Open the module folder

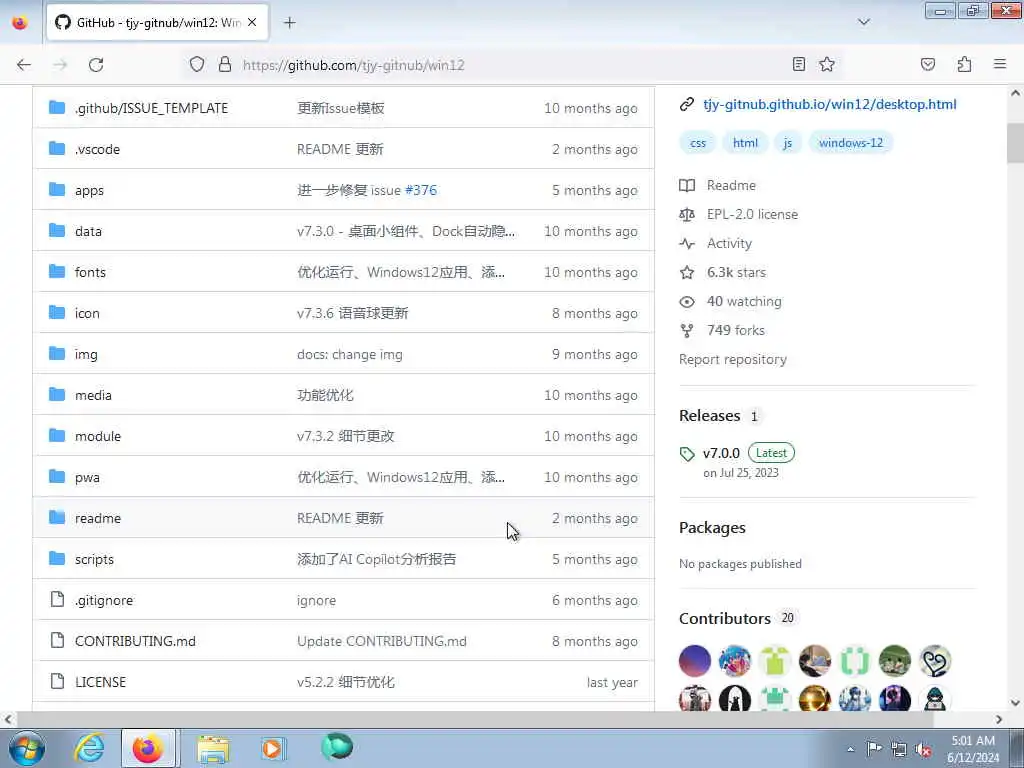coord(98,436)
